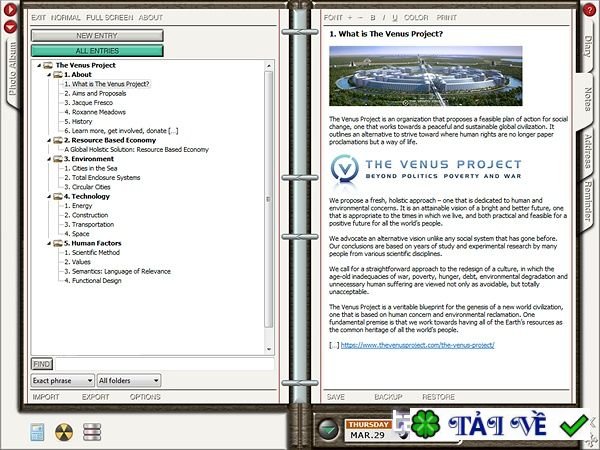Click IMPORT at the bottom
Viewport: 600px width, 450px height.
(x=46, y=397)
